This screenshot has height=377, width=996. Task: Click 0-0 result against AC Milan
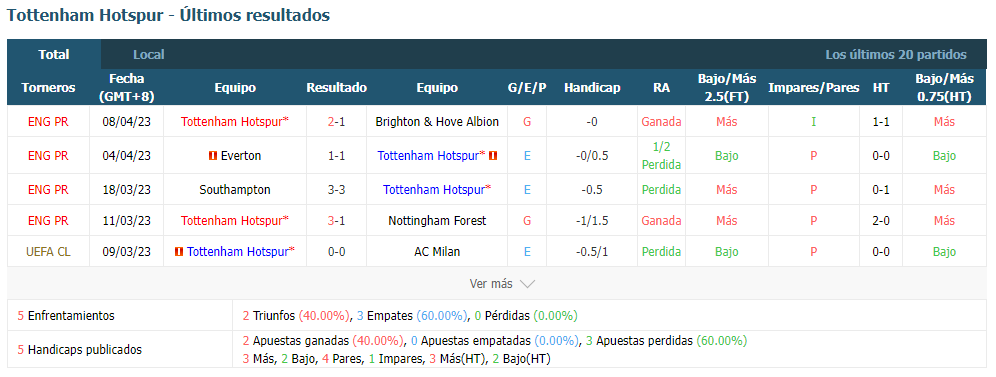(337, 252)
